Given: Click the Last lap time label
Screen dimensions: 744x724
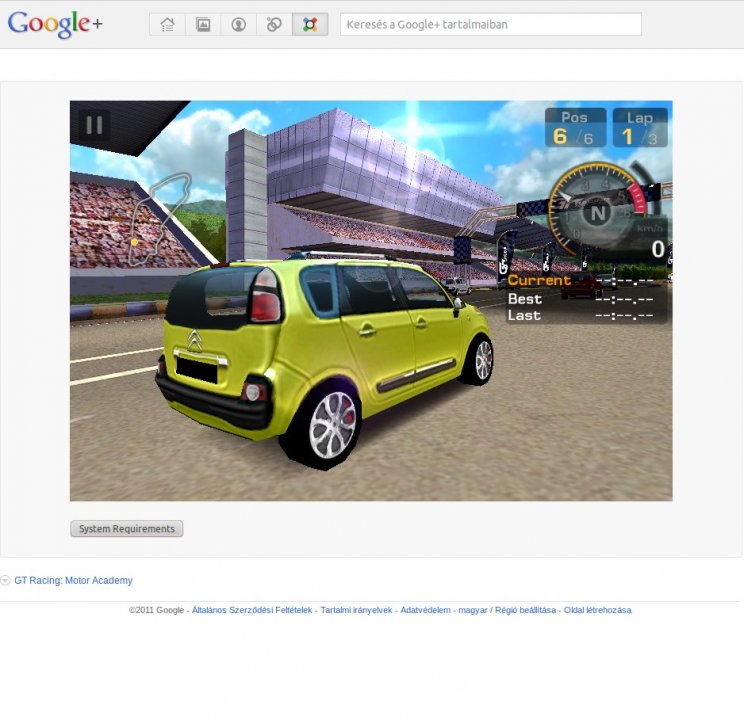Looking at the screenshot, I should [524, 316].
